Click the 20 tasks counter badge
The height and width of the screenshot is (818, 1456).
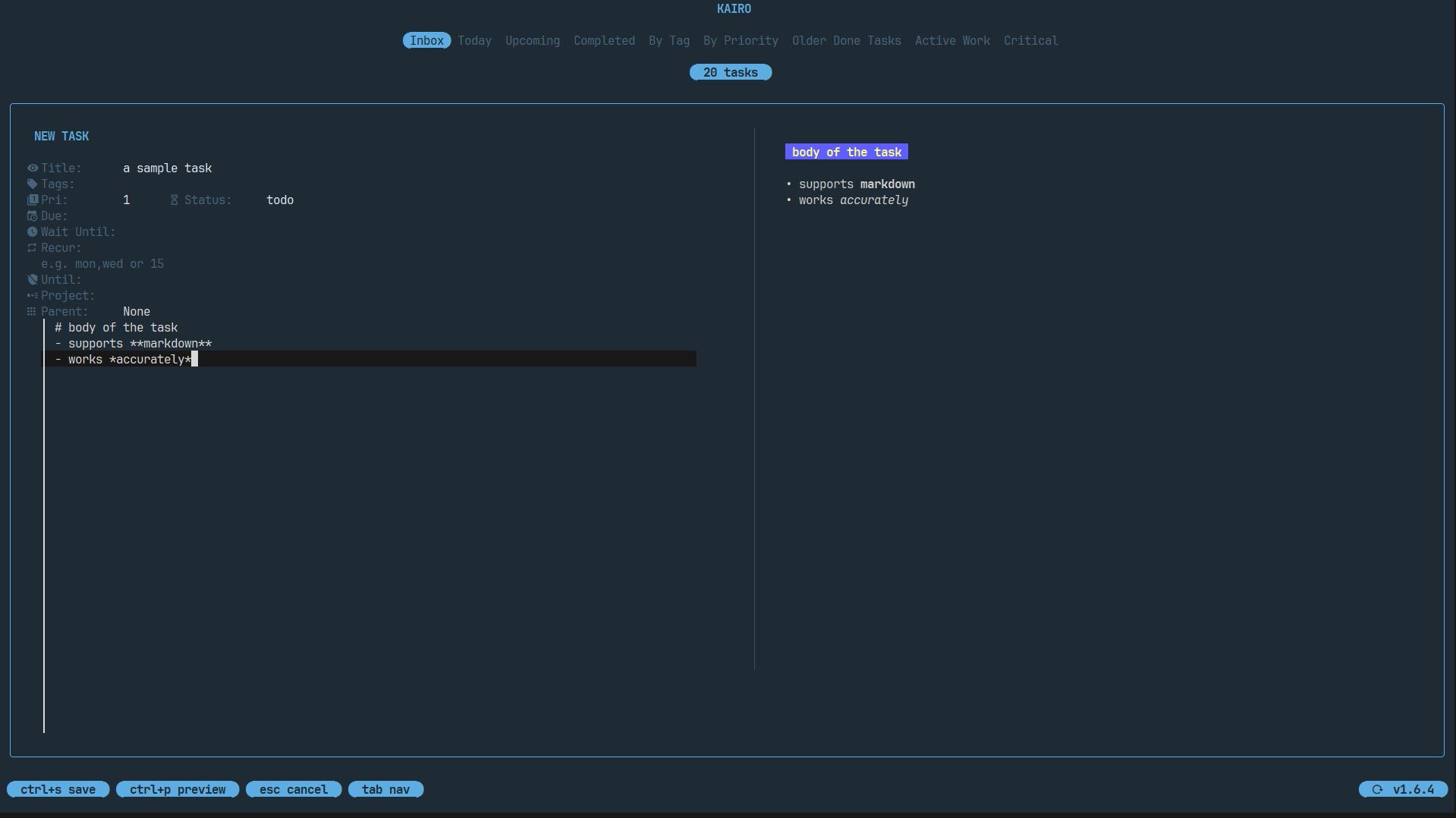pyautogui.click(x=731, y=73)
